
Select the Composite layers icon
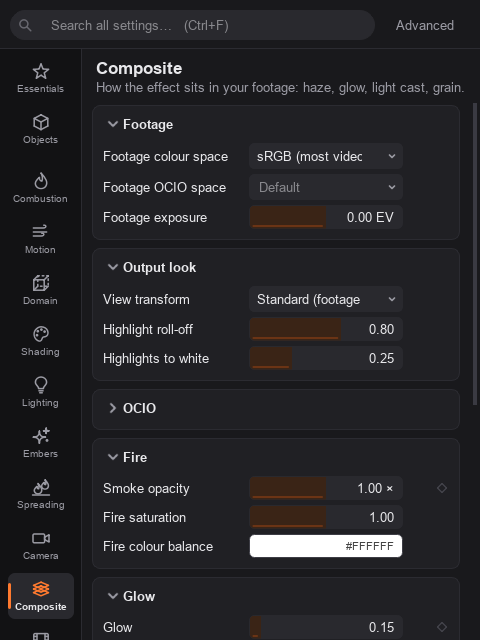[x=41, y=589]
